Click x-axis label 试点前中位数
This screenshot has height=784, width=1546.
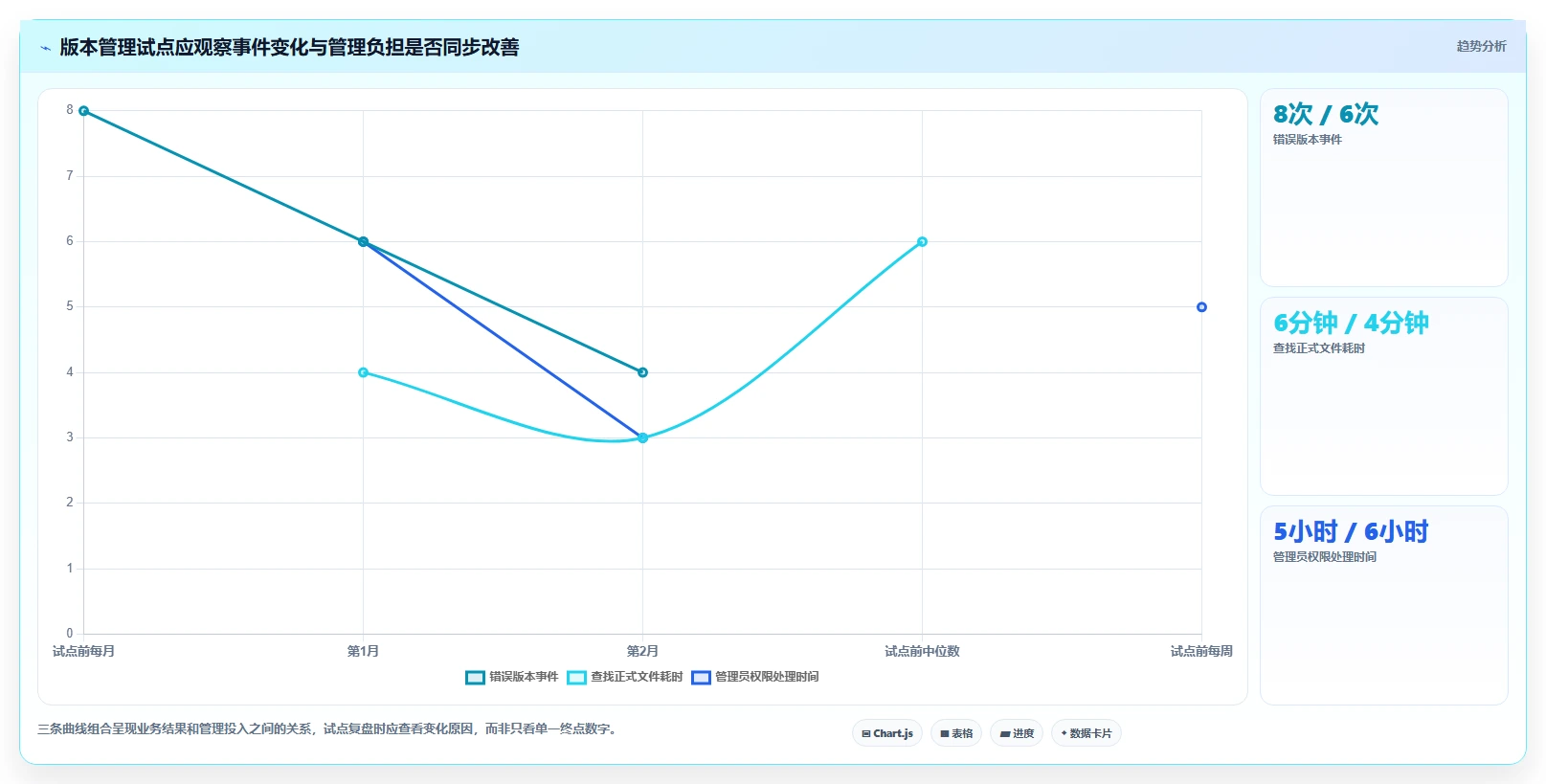click(x=922, y=651)
